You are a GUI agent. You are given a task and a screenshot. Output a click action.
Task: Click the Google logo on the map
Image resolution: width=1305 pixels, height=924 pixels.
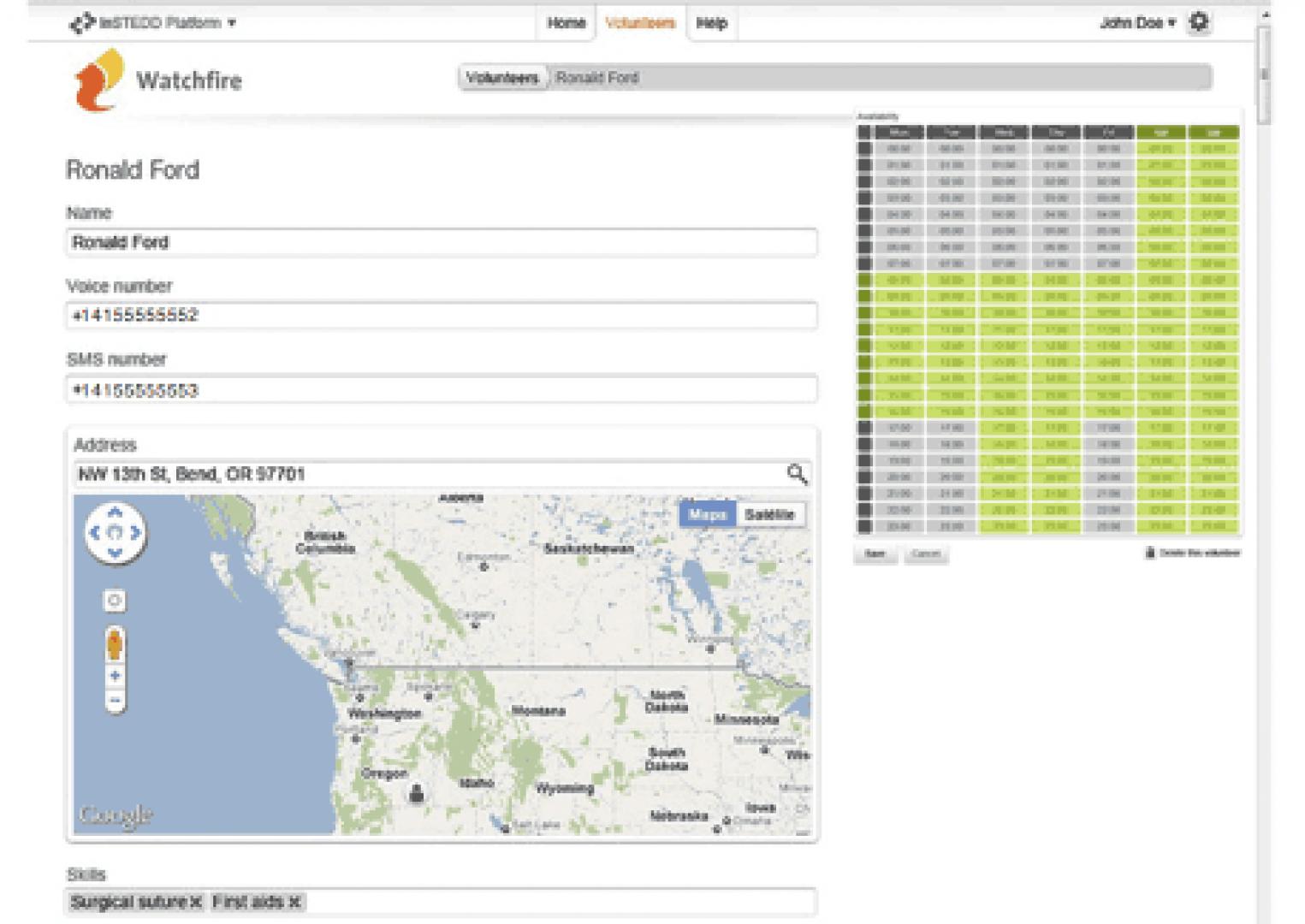coord(116,815)
